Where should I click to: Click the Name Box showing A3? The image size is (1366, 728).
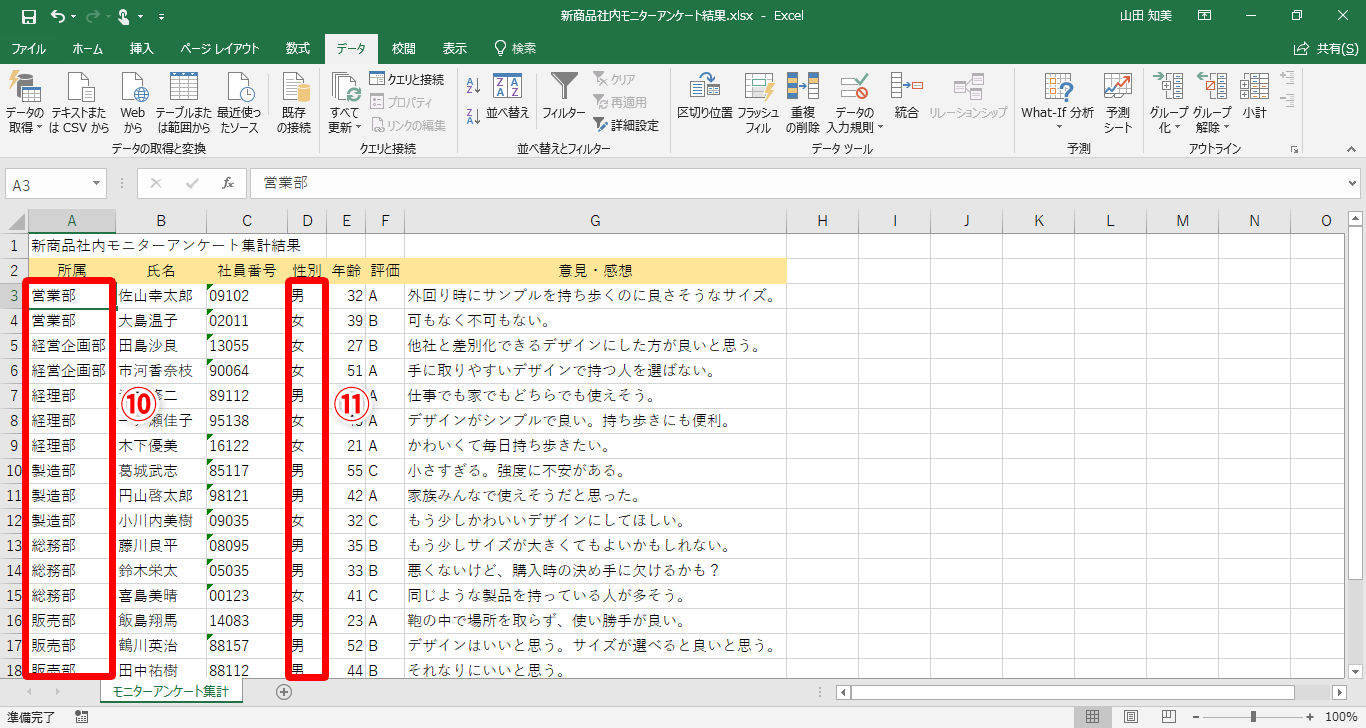[48, 184]
